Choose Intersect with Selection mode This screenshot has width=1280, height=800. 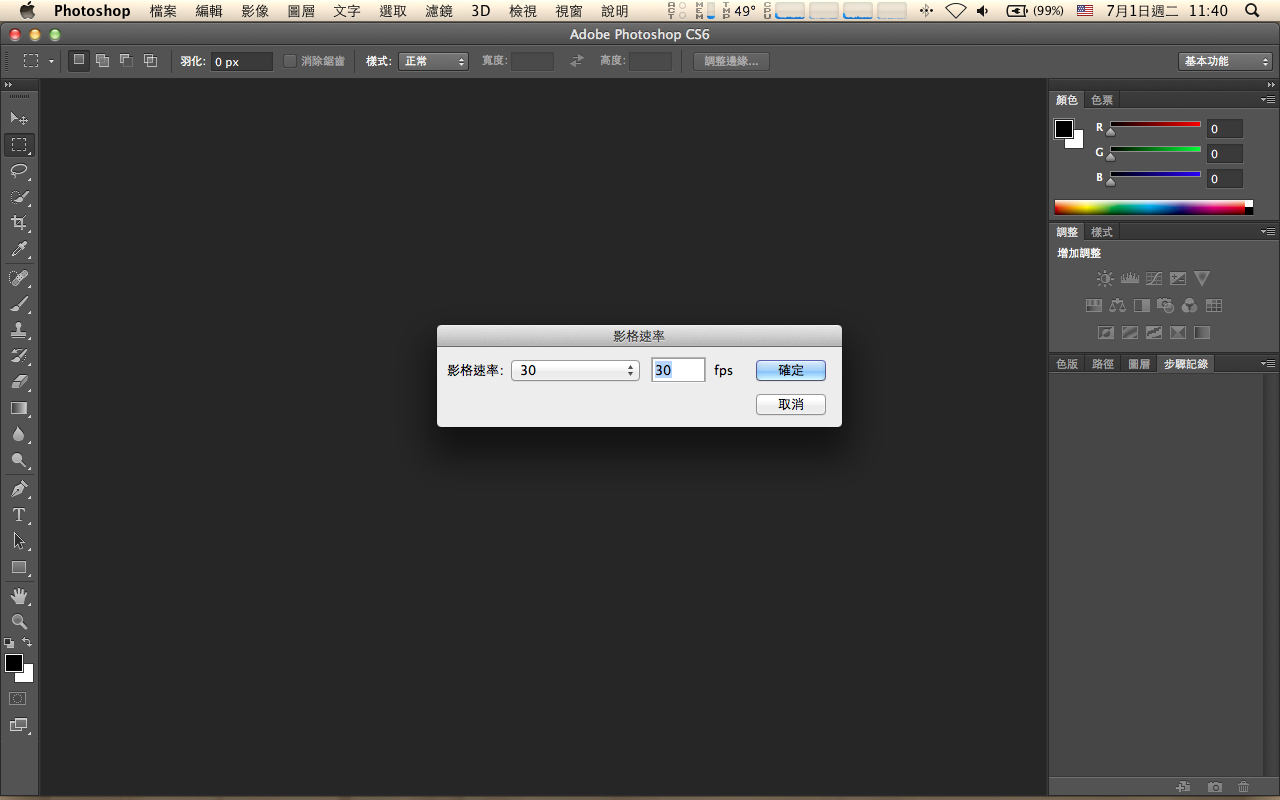[150, 60]
